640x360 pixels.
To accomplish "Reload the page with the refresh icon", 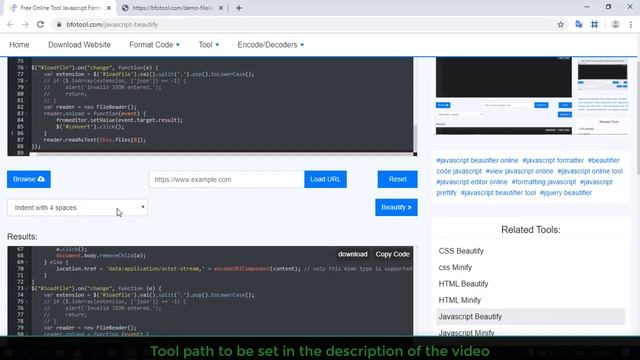I will click(x=40, y=24).
